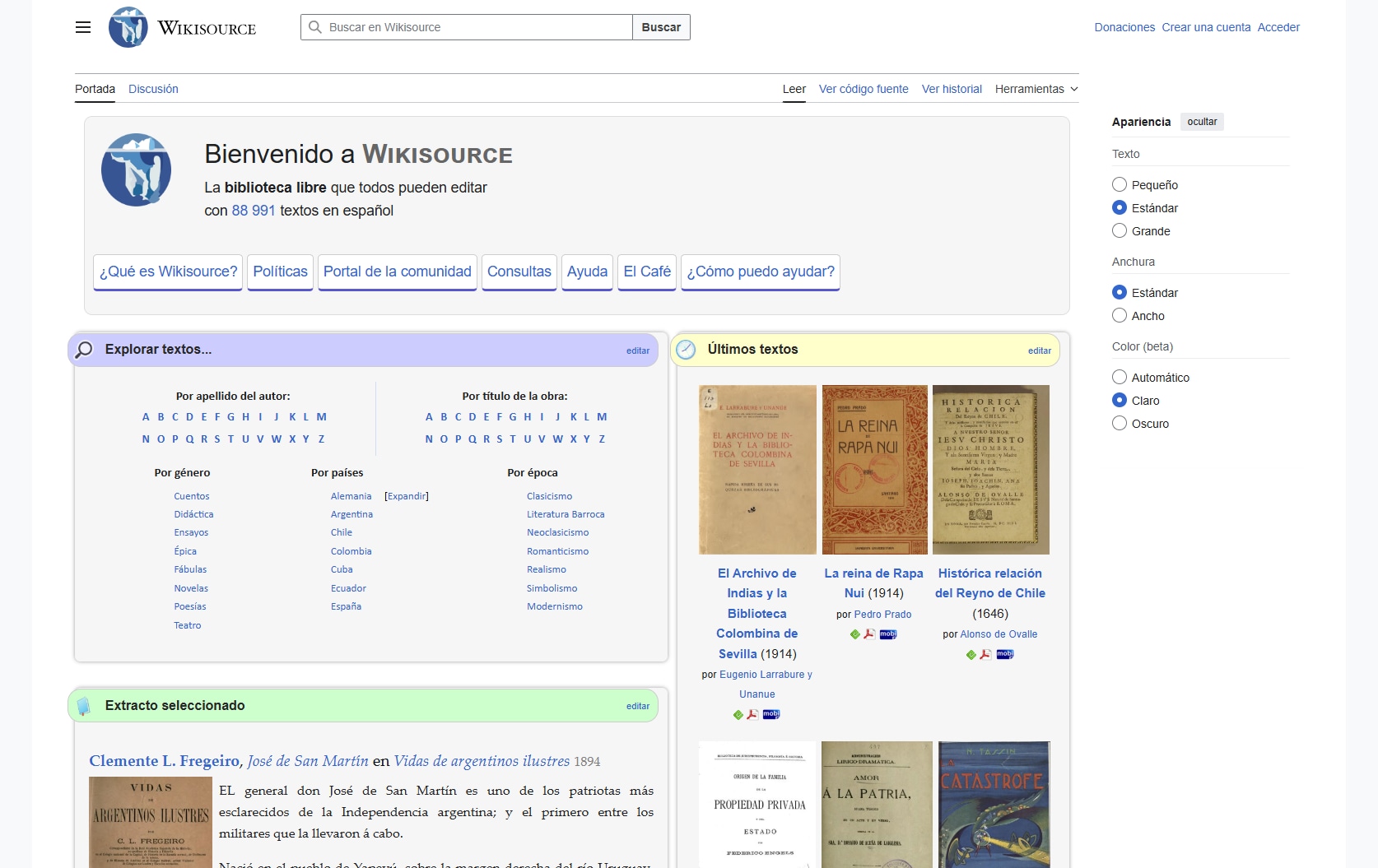Click the Buscar search button

tap(661, 27)
